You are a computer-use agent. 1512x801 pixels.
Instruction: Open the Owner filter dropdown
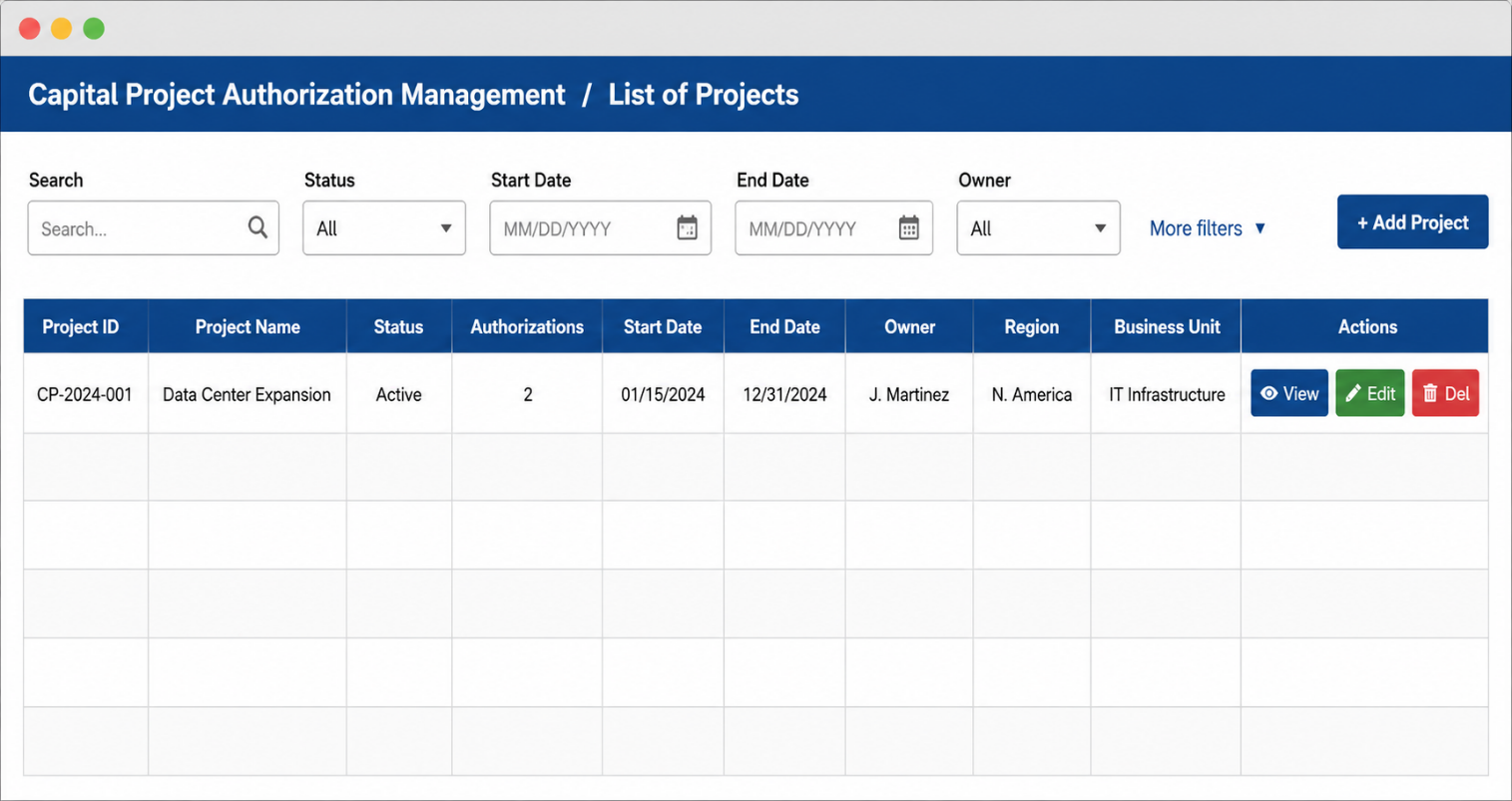(1038, 227)
